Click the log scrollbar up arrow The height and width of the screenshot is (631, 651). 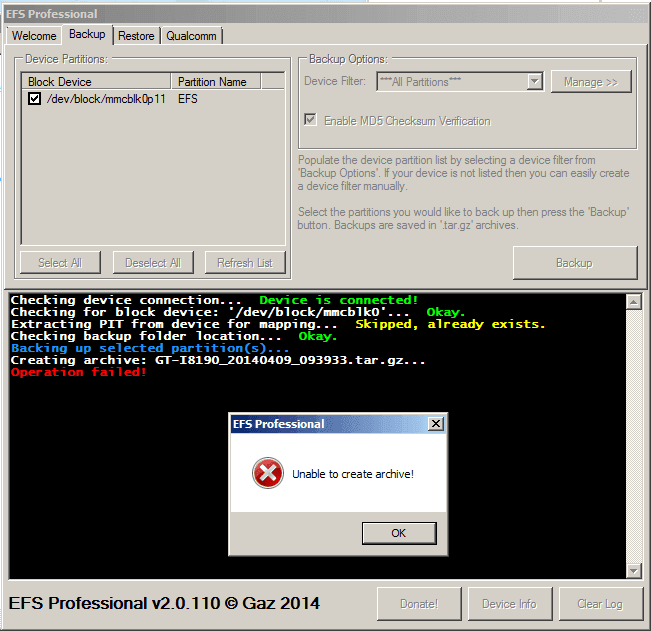point(634,301)
